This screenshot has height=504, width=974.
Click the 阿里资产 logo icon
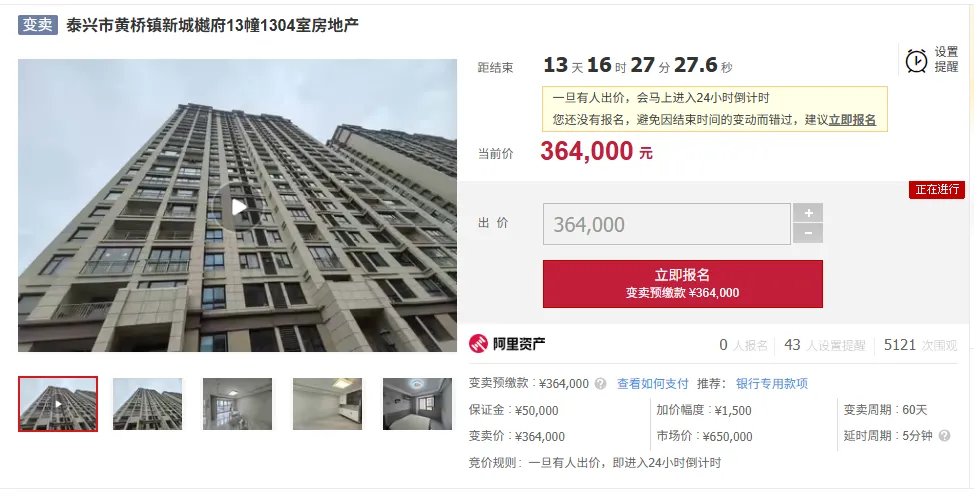(x=478, y=343)
